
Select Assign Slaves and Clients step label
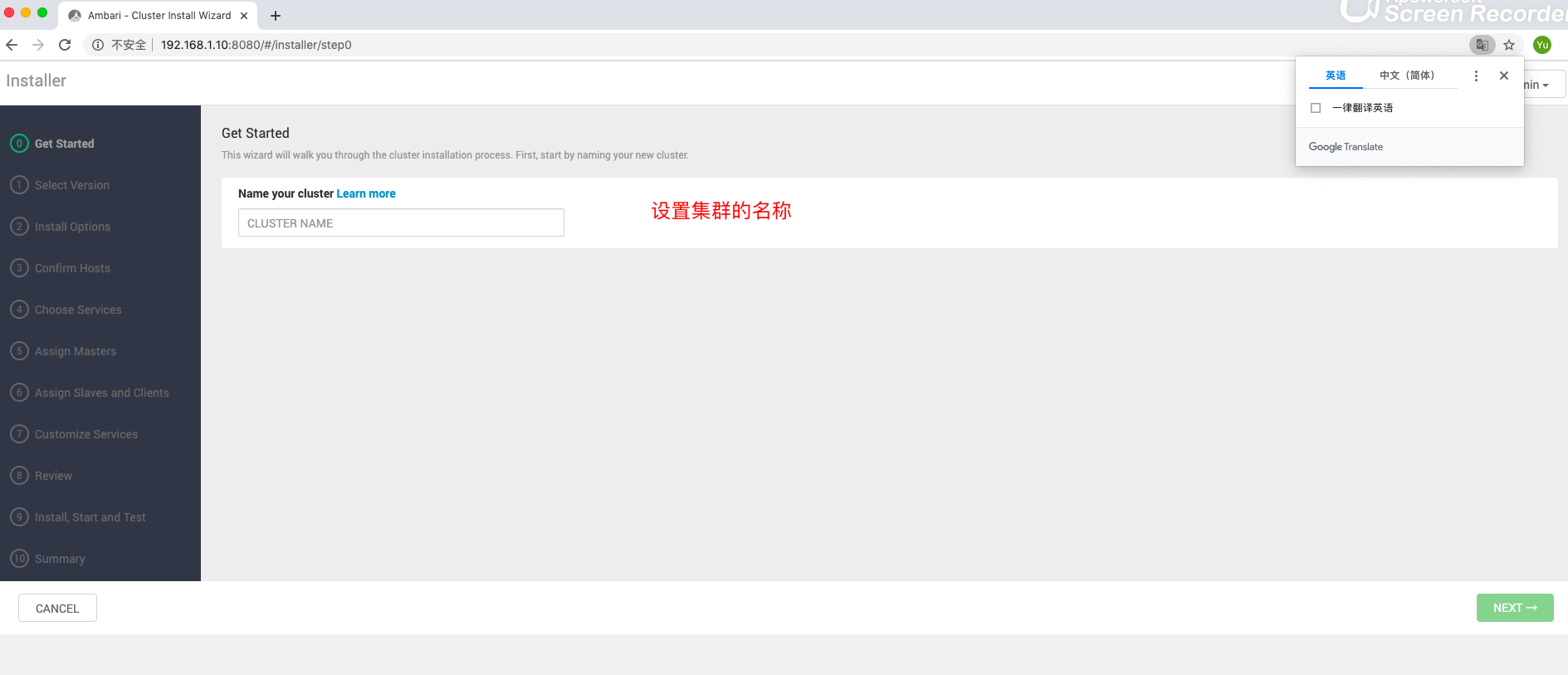click(x=102, y=393)
